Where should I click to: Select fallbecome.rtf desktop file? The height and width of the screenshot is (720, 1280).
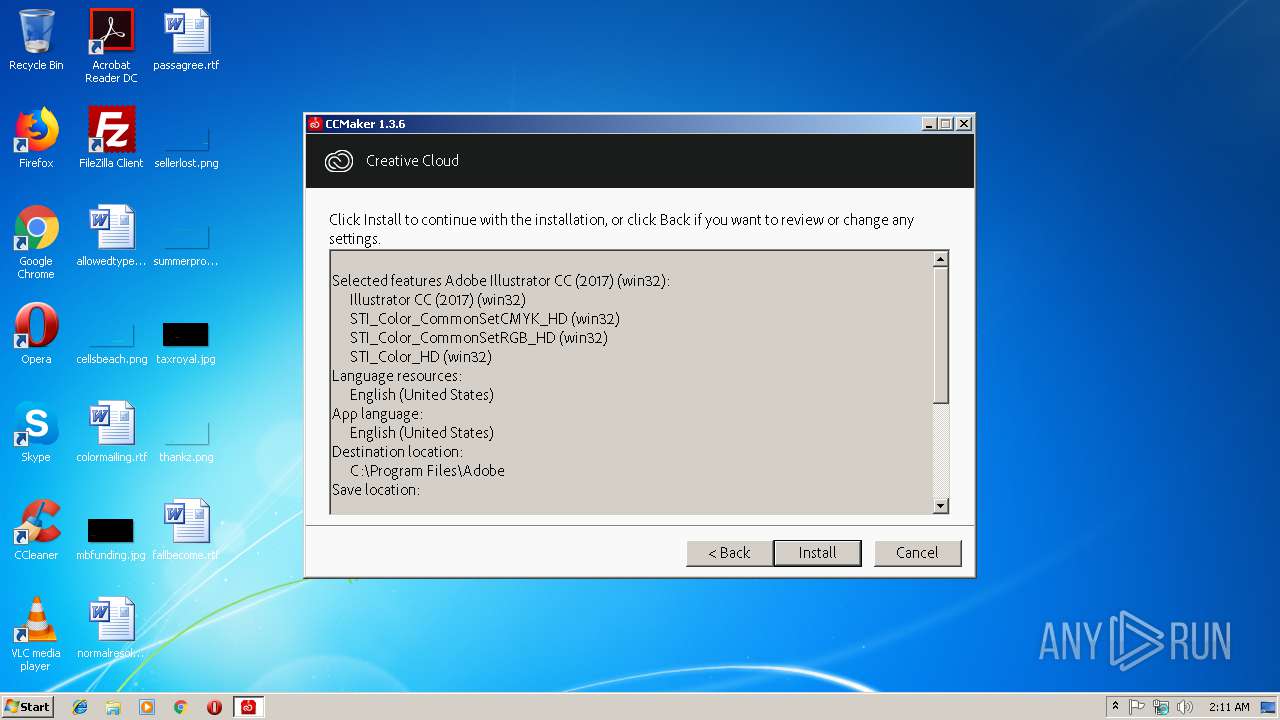[186, 530]
